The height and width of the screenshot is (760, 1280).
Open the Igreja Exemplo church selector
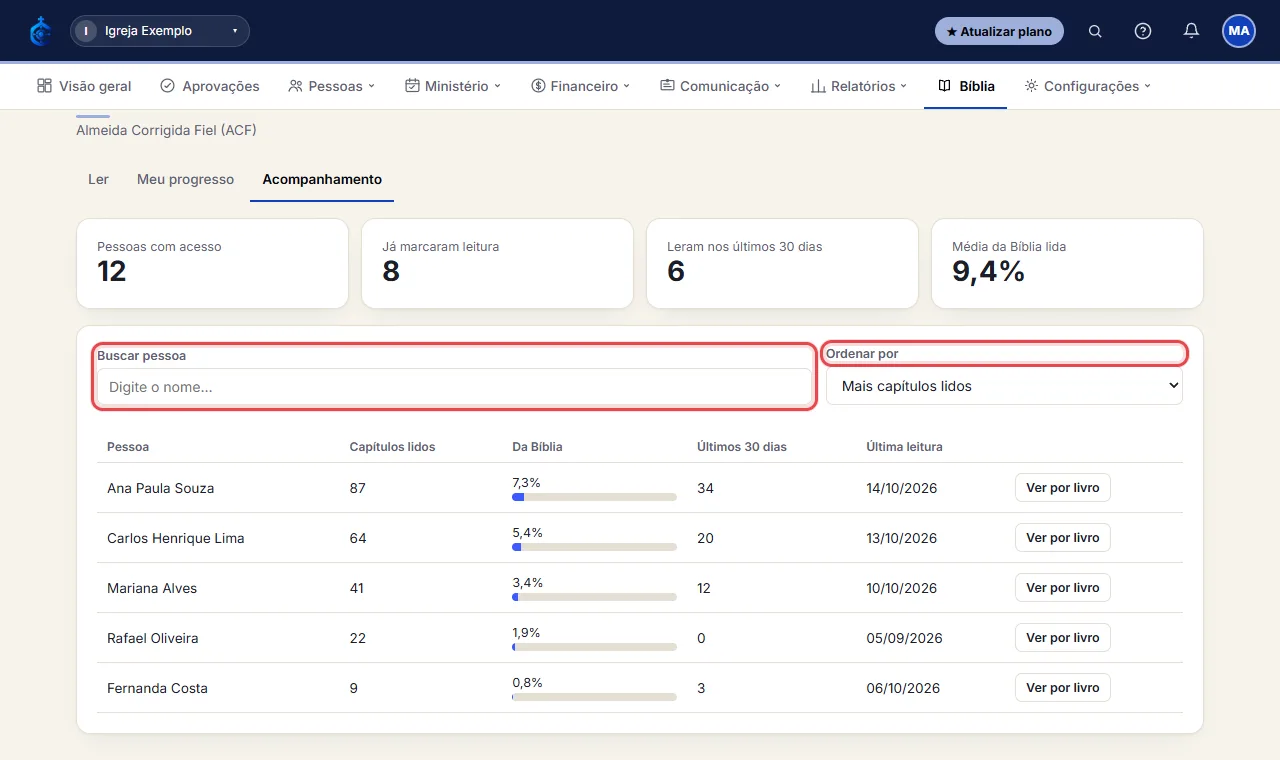click(x=160, y=31)
